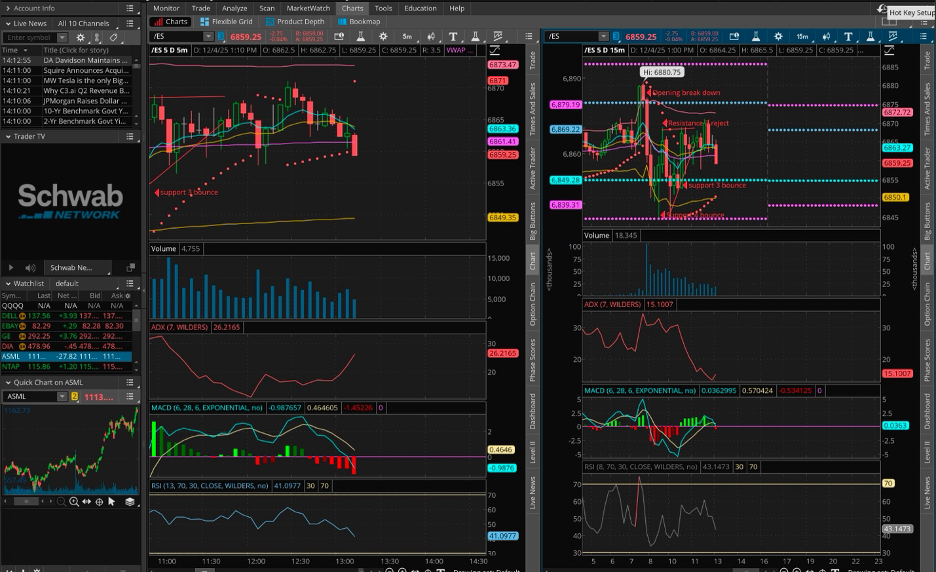Viewport: 936px width, 572px height.
Task: Click the yellow 2 color link on Quick Chart
Action: pyautogui.click(x=75, y=396)
